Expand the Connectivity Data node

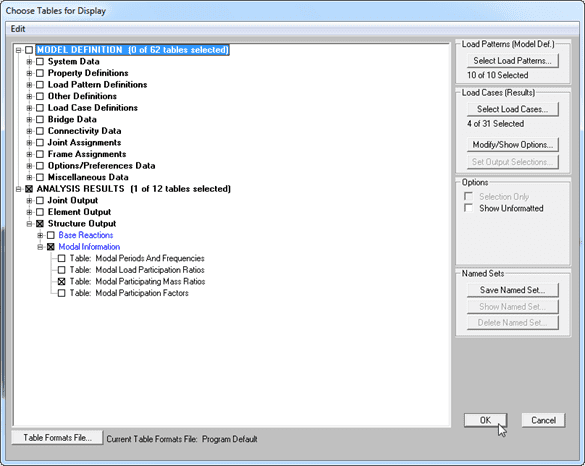point(29,131)
